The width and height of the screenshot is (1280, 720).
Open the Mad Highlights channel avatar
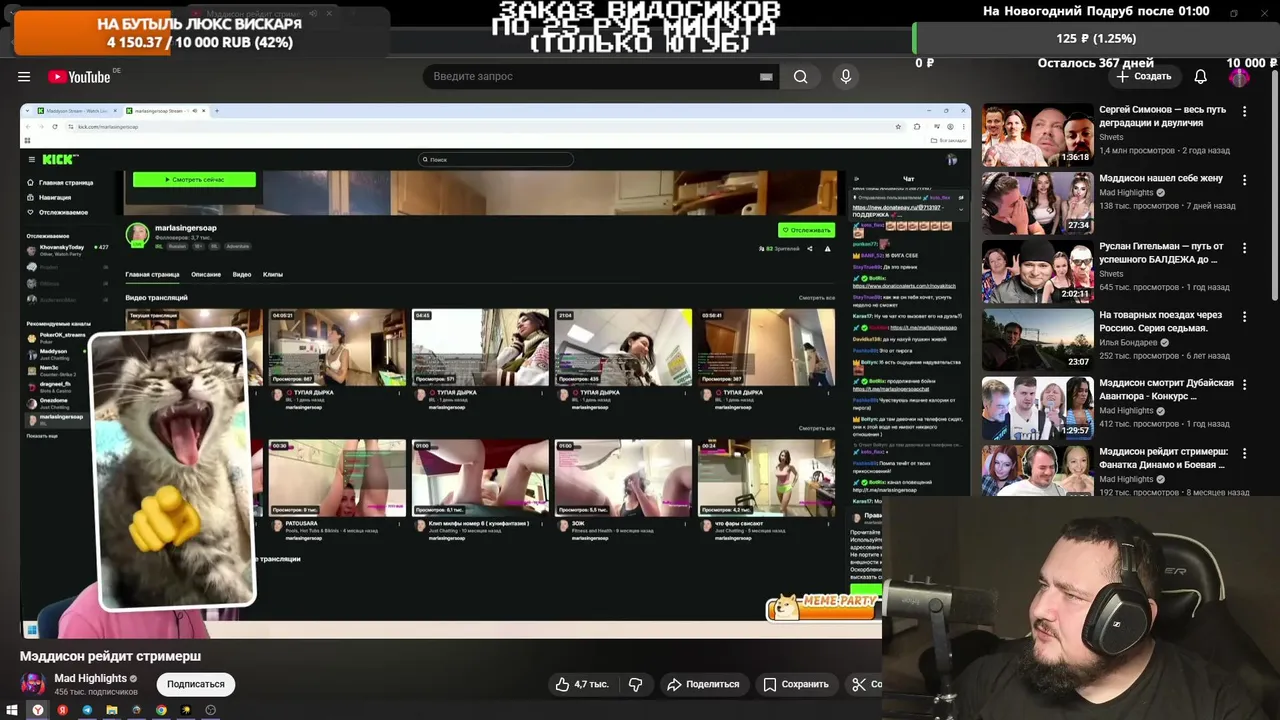33,684
